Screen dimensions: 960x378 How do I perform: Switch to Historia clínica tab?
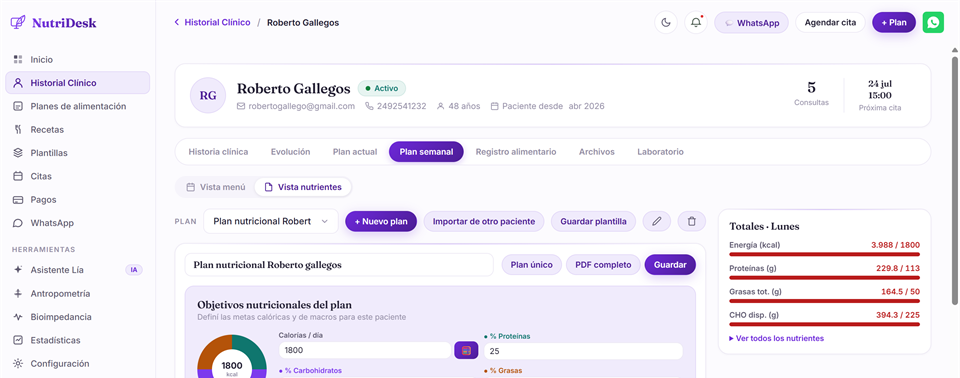point(218,151)
